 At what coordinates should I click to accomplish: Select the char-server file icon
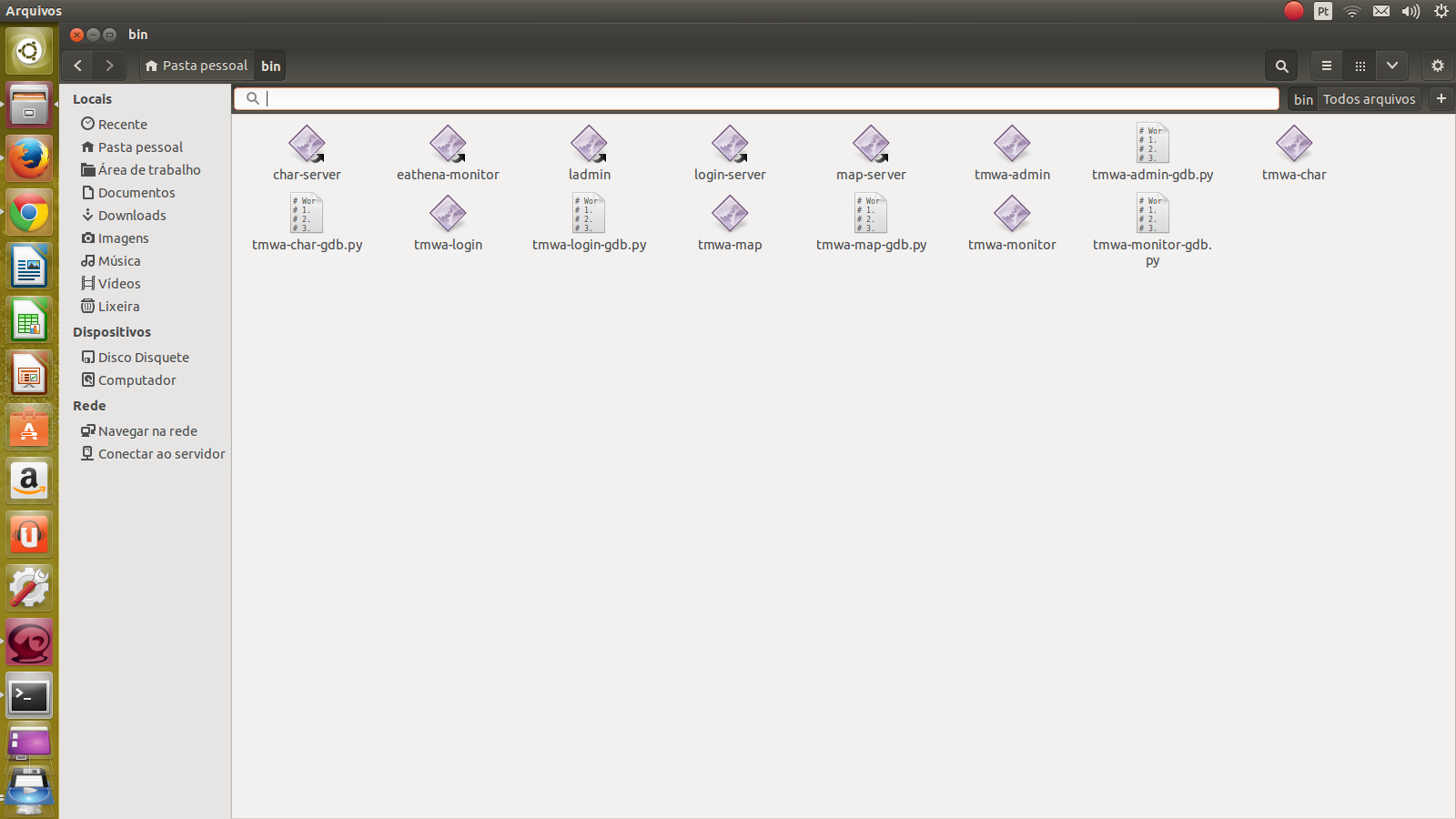307,144
